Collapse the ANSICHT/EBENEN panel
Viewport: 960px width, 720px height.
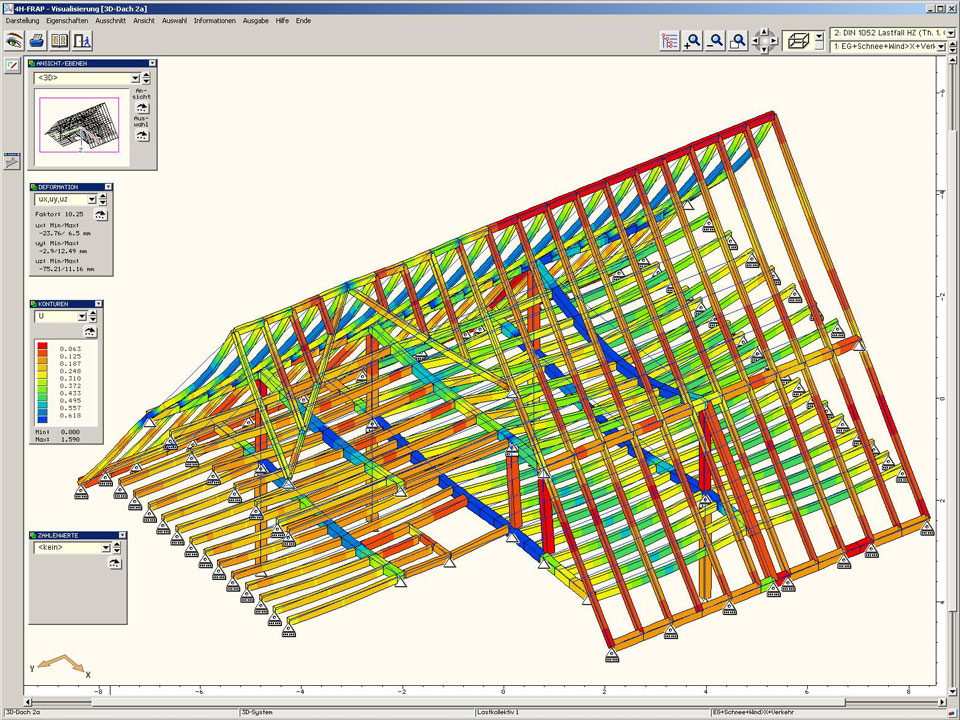tap(152, 63)
